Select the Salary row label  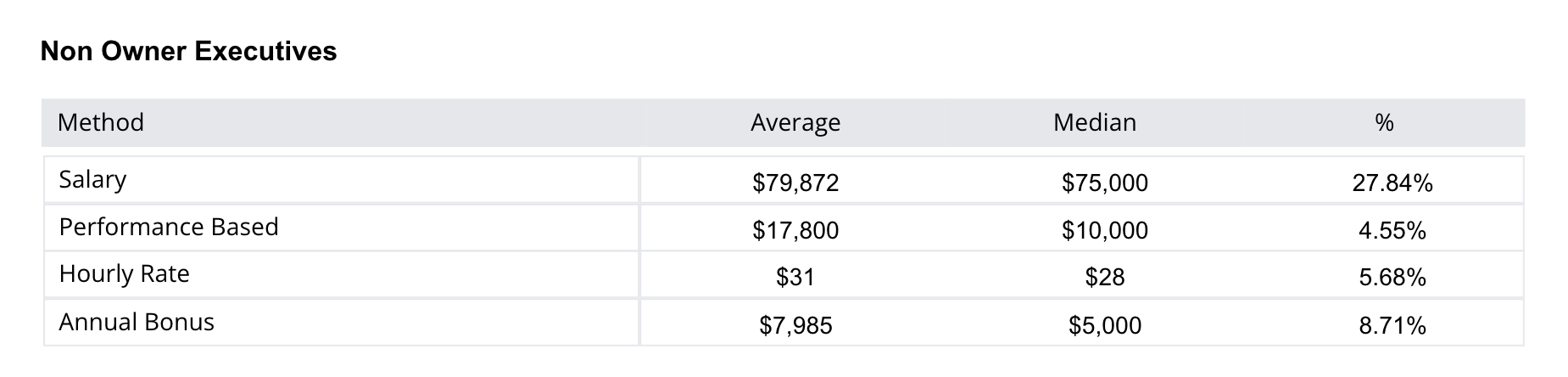(x=92, y=180)
